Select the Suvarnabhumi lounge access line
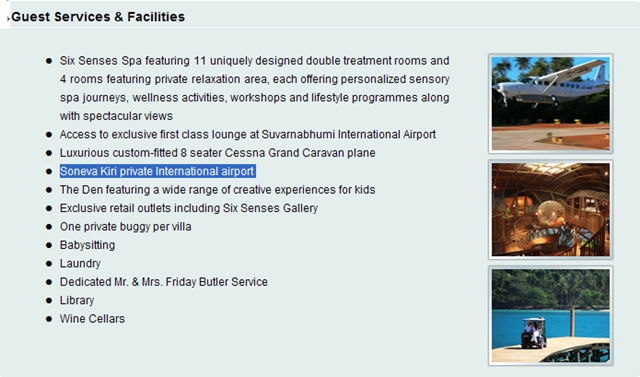Screen dimensions: 640x377 (248, 135)
